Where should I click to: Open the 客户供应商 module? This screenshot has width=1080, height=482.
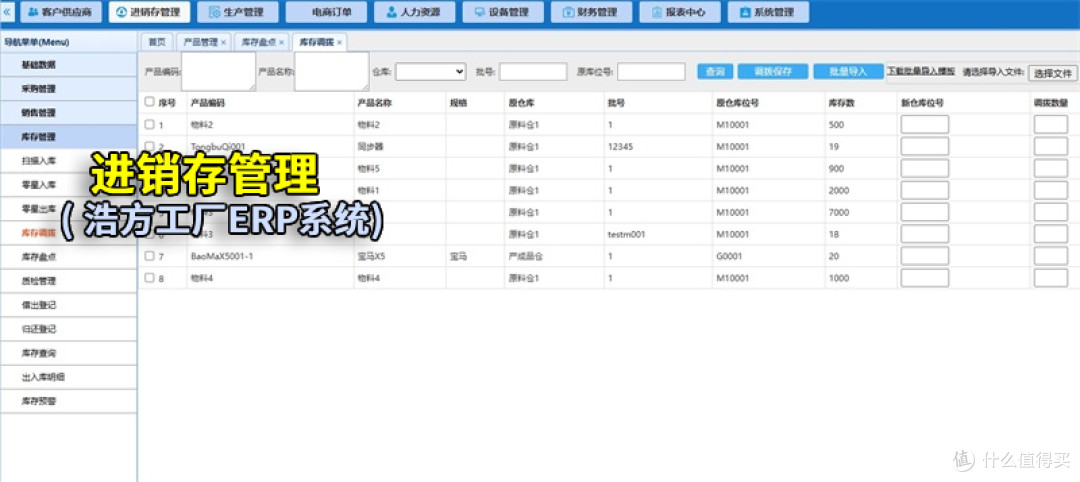coord(61,12)
